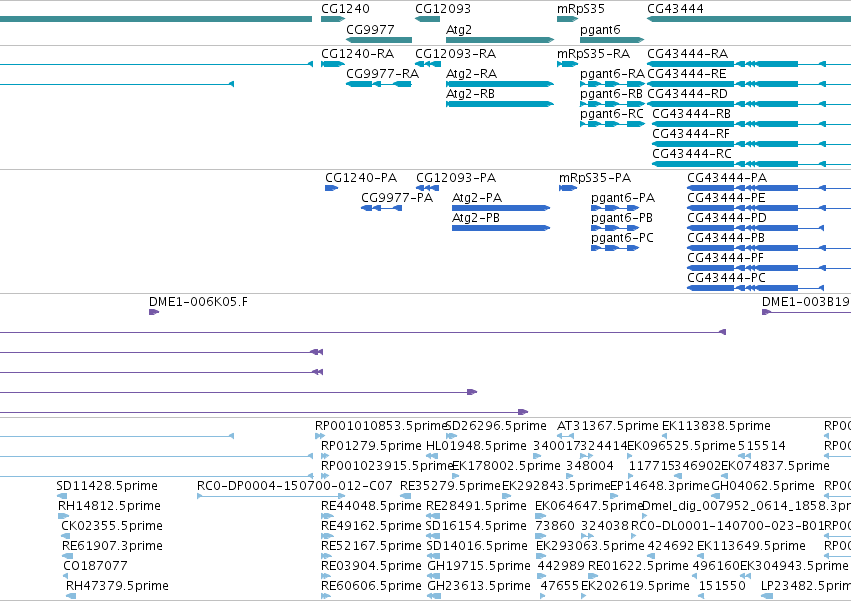Click transcript CG9977-RA
The height and width of the screenshot is (601, 851).
pos(383,74)
